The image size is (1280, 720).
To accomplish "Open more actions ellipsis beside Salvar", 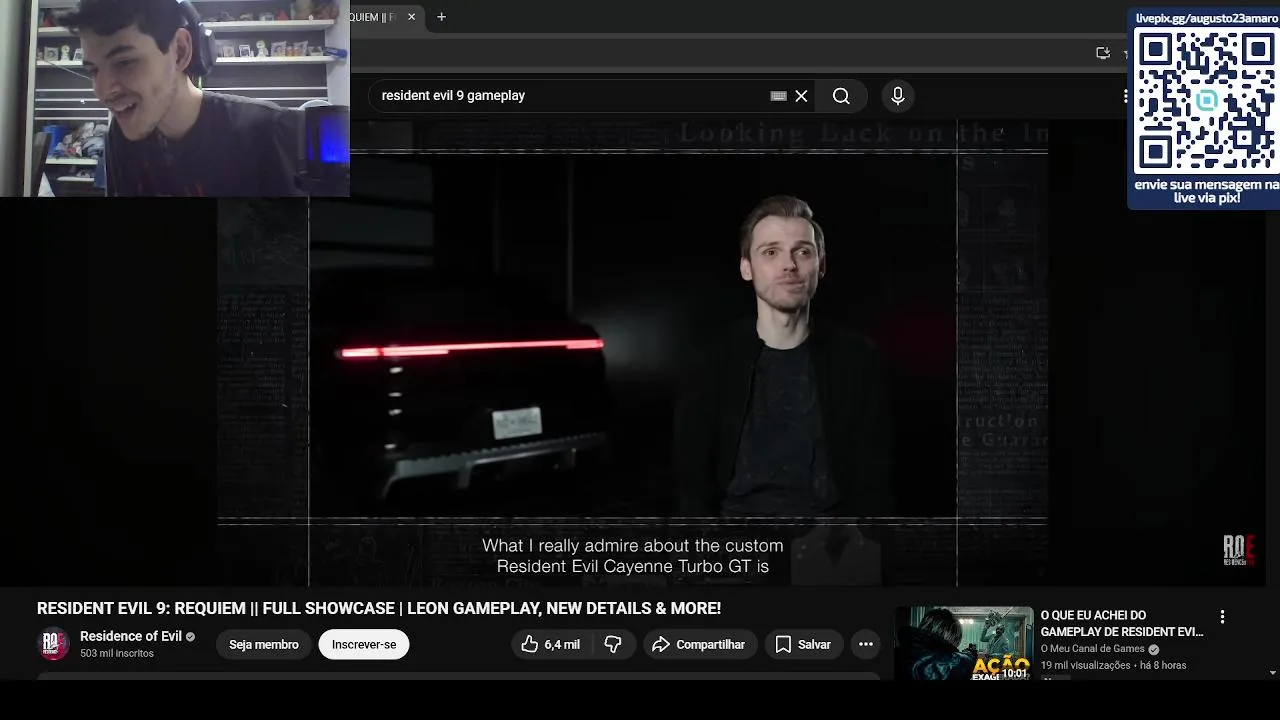I will (866, 645).
